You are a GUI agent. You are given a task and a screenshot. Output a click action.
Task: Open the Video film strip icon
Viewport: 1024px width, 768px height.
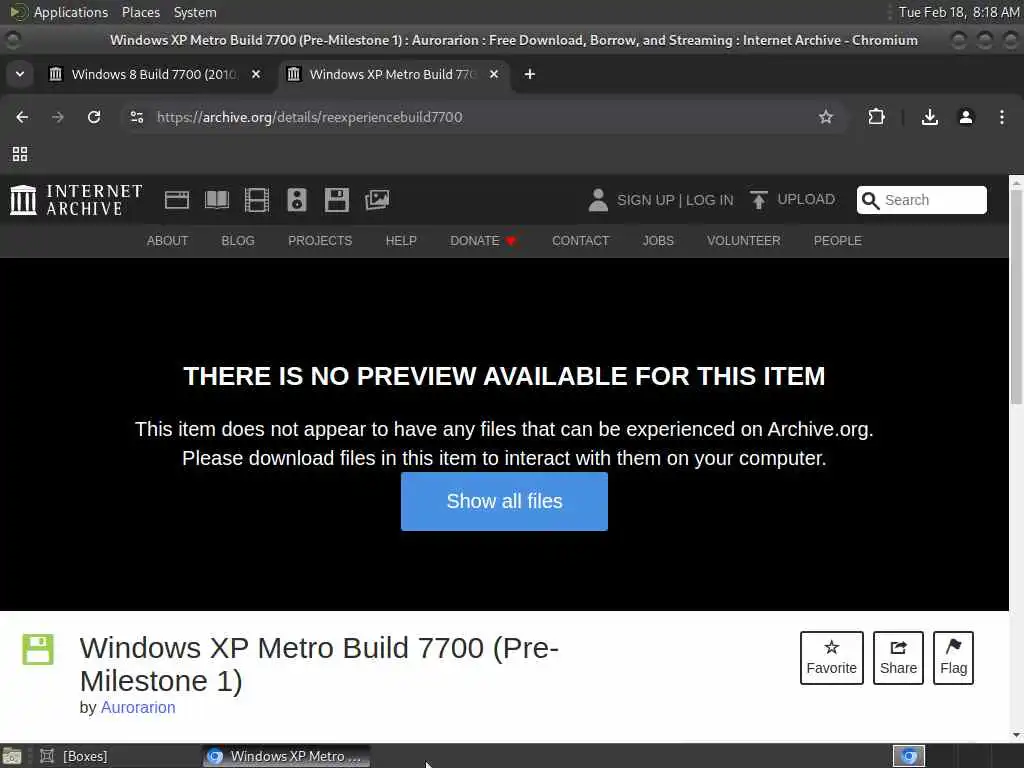tap(257, 200)
